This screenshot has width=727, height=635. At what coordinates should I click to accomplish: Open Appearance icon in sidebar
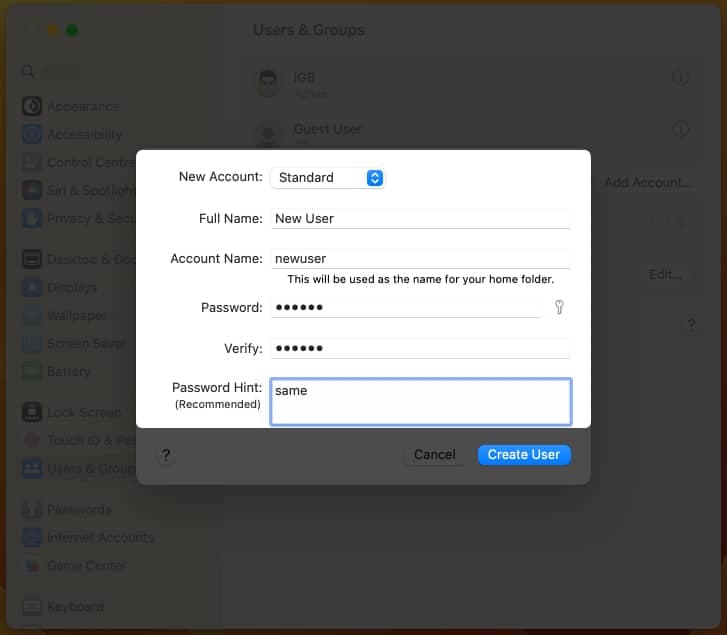(x=32, y=106)
